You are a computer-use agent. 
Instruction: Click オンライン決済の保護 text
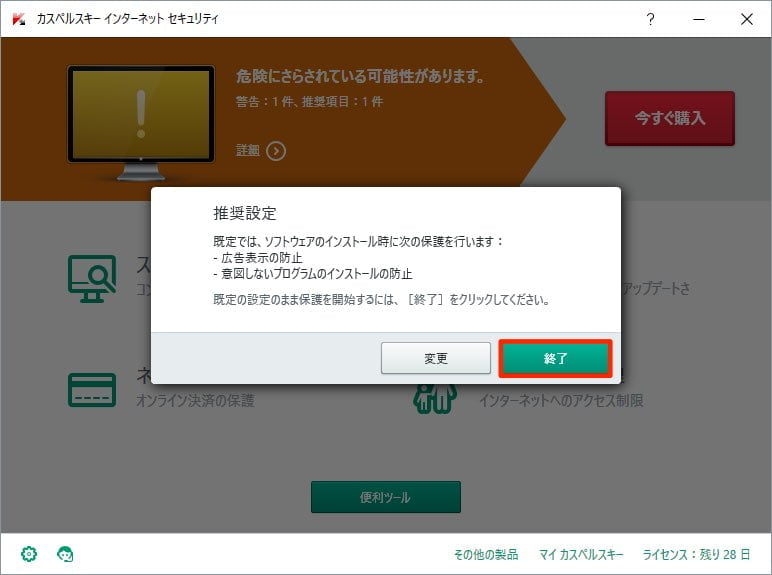(x=195, y=401)
